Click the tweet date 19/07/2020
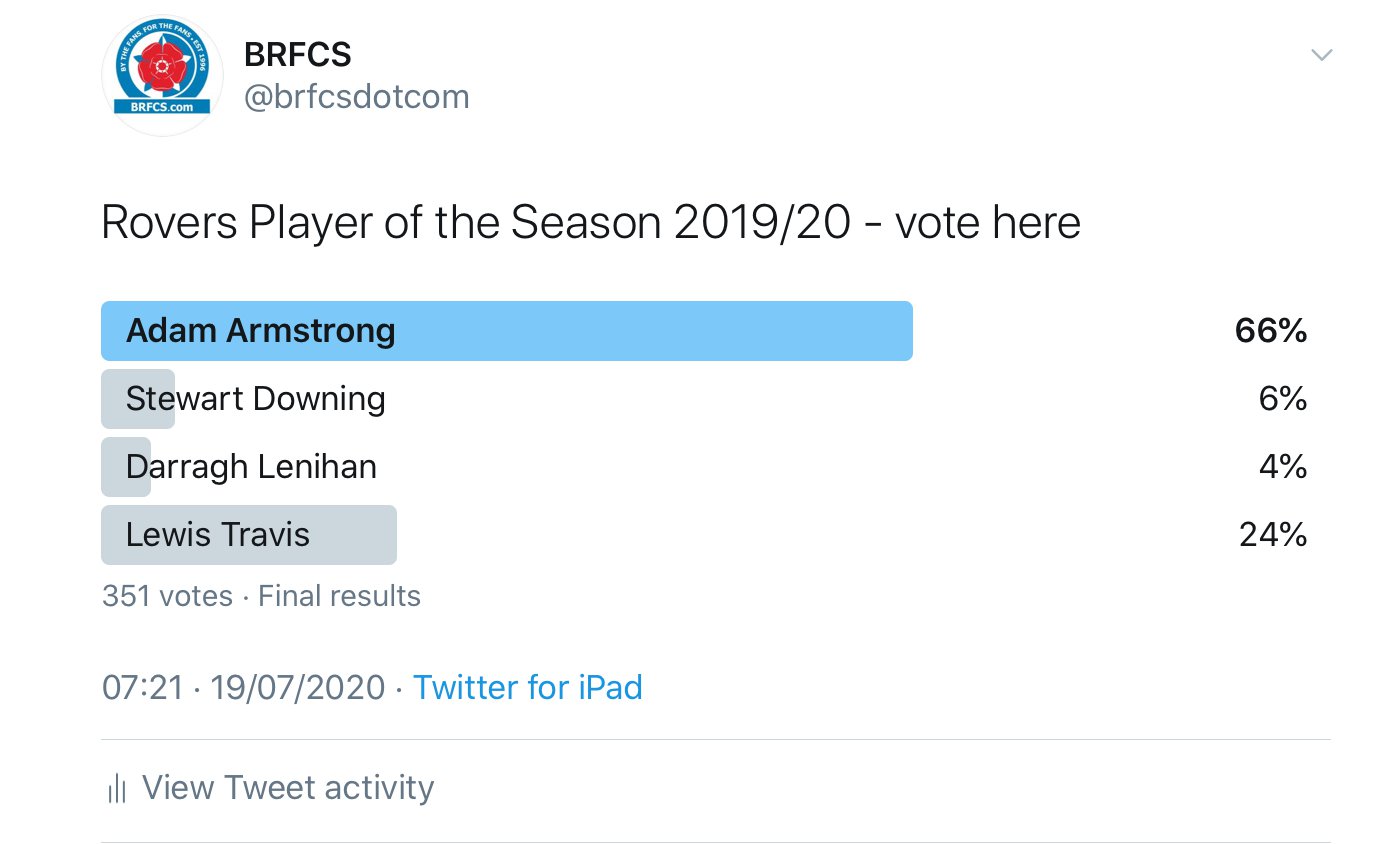The width and height of the screenshot is (1396, 844). (x=297, y=688)
